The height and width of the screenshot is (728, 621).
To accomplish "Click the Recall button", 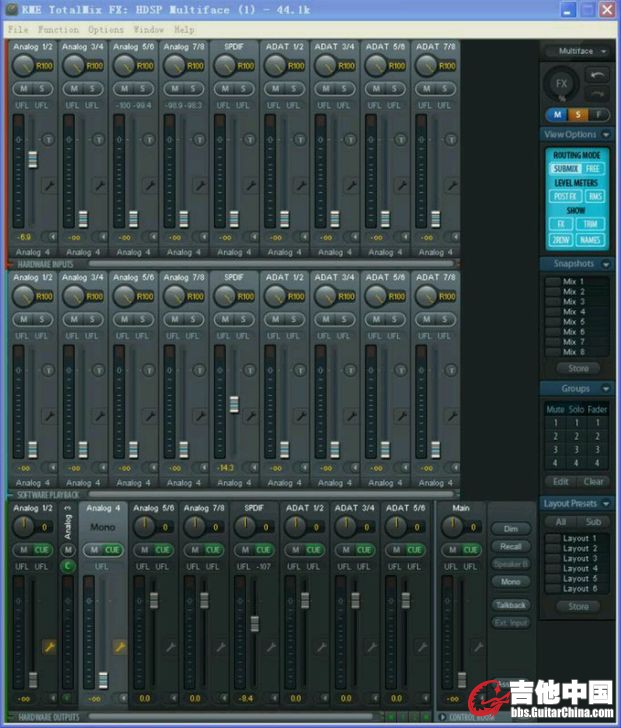I will [x=511, y=546].
